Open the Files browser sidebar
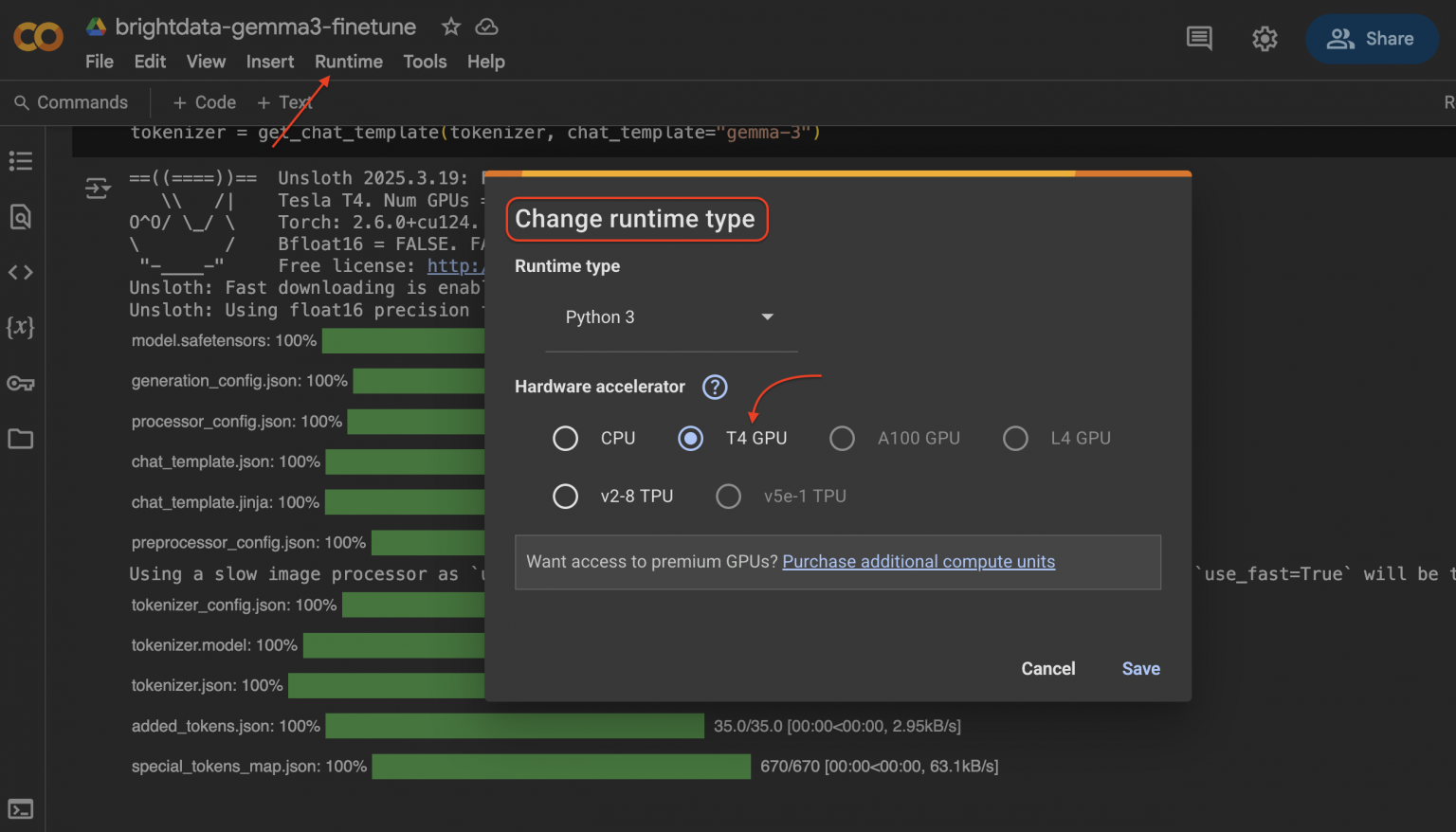Viewport: 1456px width, 832px height. (x=21, y=439)
